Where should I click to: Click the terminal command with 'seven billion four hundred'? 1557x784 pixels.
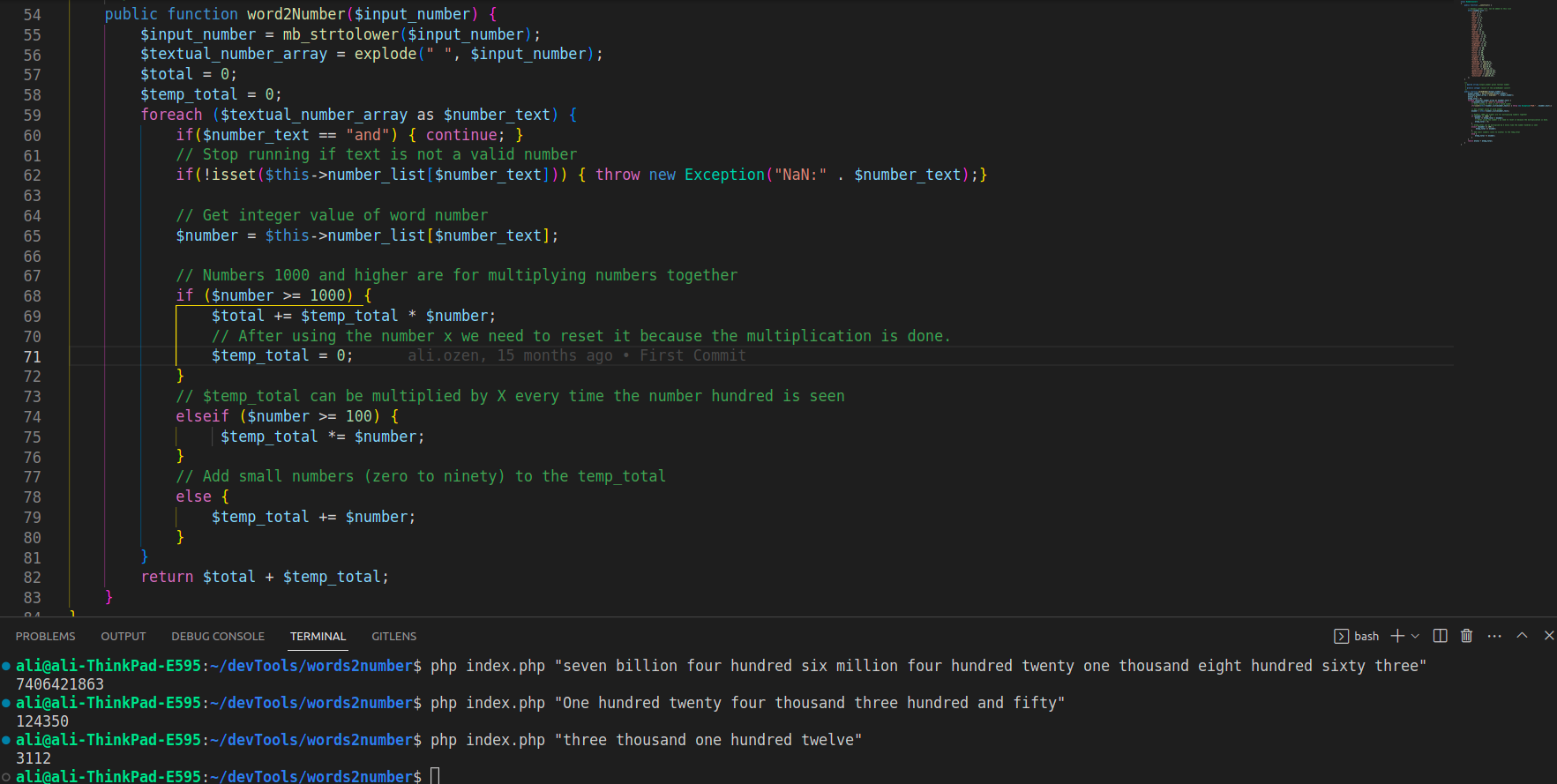pos(928,666)
